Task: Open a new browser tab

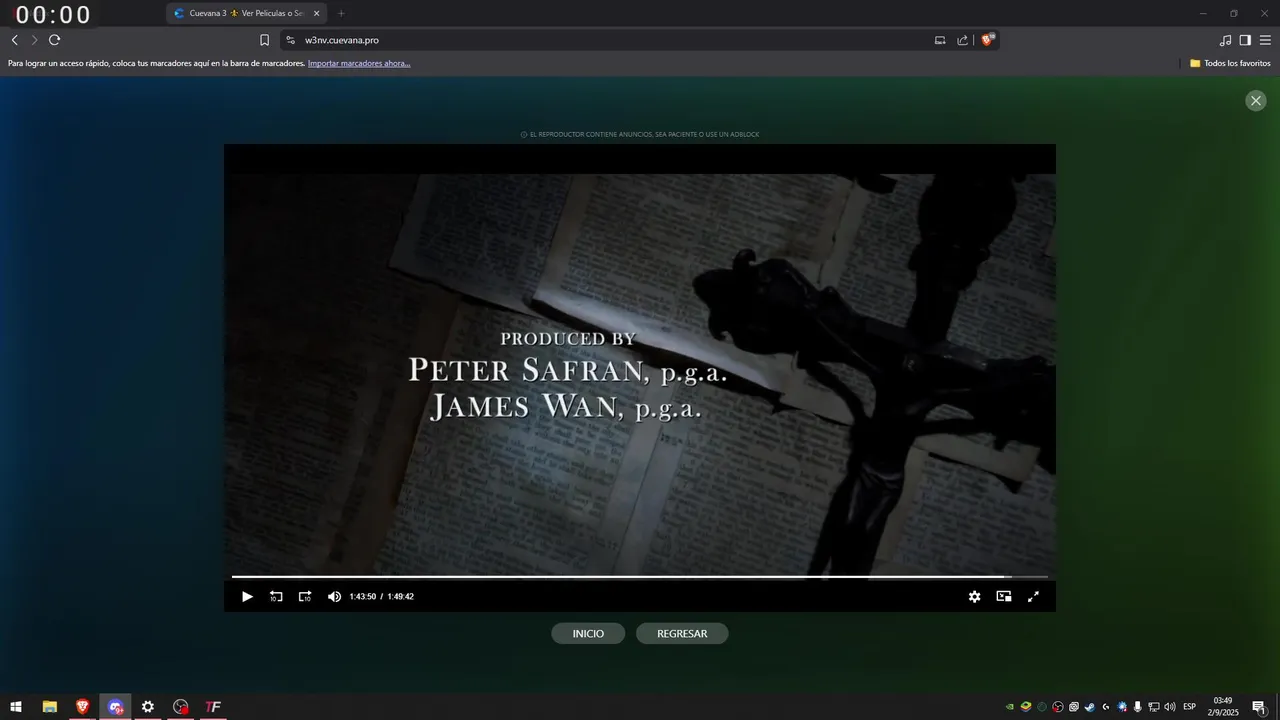Action: tap(341, 13)
